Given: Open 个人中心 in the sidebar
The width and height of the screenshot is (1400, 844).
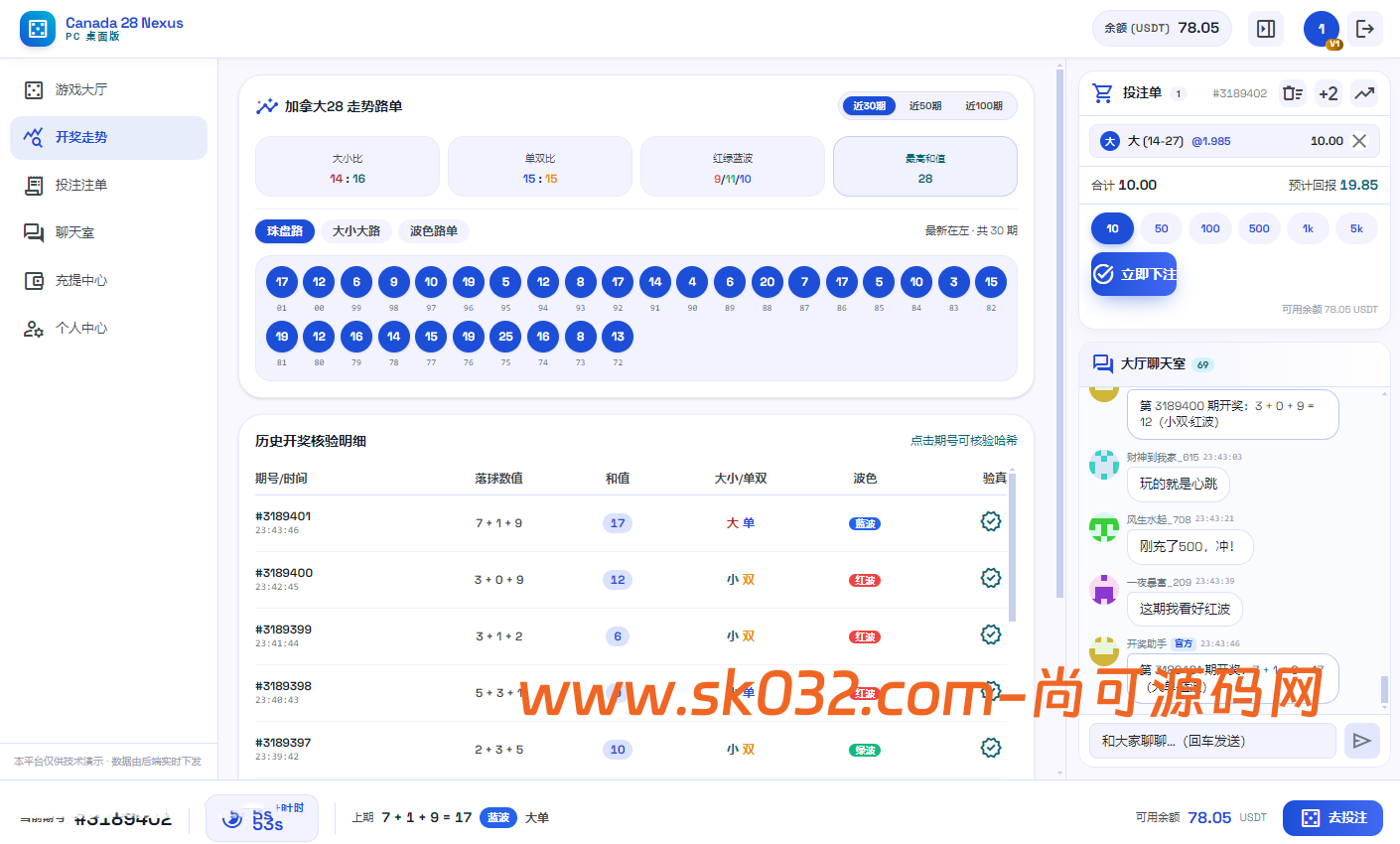Looking at the screenshot, I should click(x=109, y=328).
